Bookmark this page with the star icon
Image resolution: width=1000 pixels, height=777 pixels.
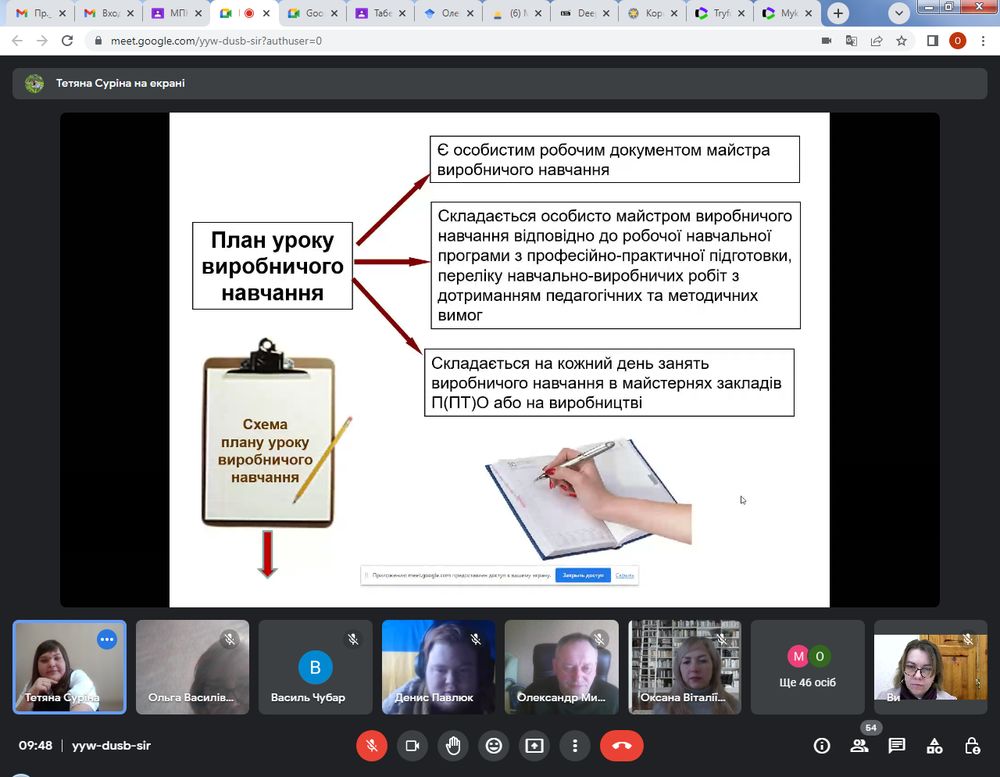click(902, 41)
